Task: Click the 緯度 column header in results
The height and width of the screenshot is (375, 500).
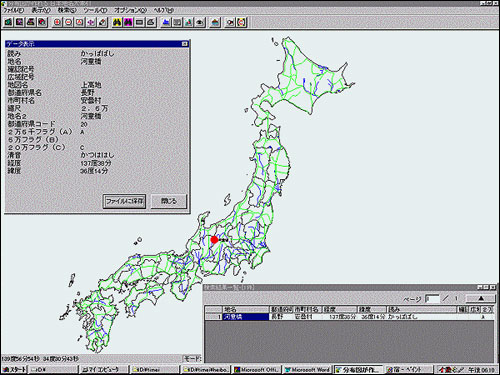Action: 372,310
